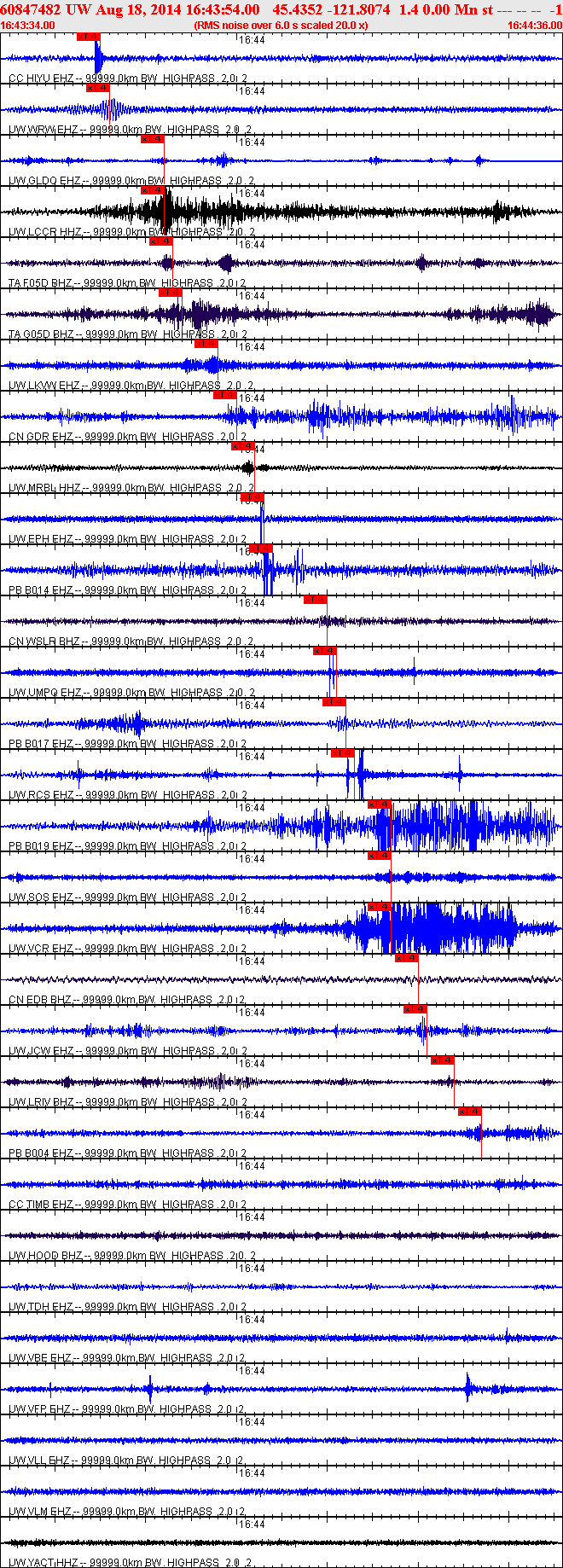The height and width of the screenshot is (1568, 563).
Task: Select the red pick flag on WSLR trace
Action: tap(316, 600)
